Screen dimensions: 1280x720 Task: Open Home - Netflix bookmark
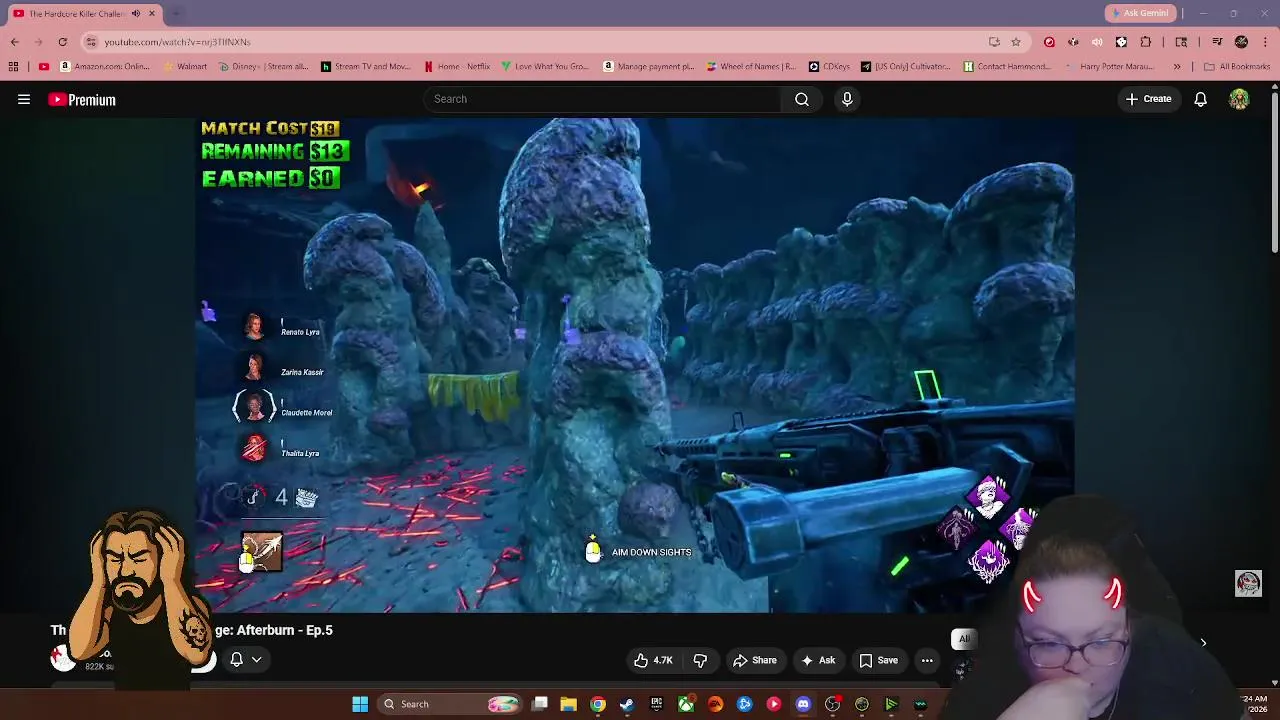(457, 67)
